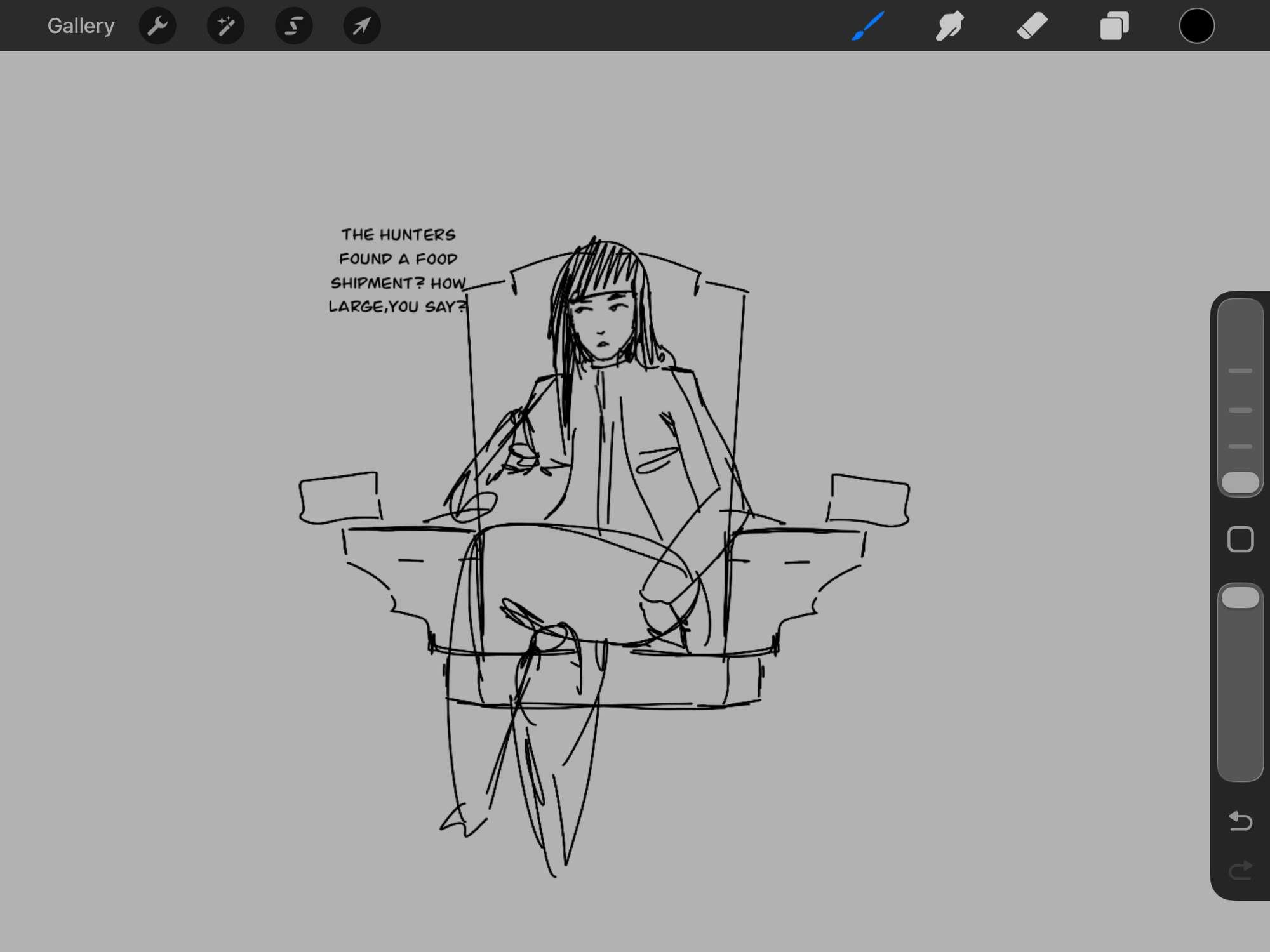Screen dimensions: 1270x952
Task: Click the Undo arrow in sidebar
Action: tap(1240, 821)
